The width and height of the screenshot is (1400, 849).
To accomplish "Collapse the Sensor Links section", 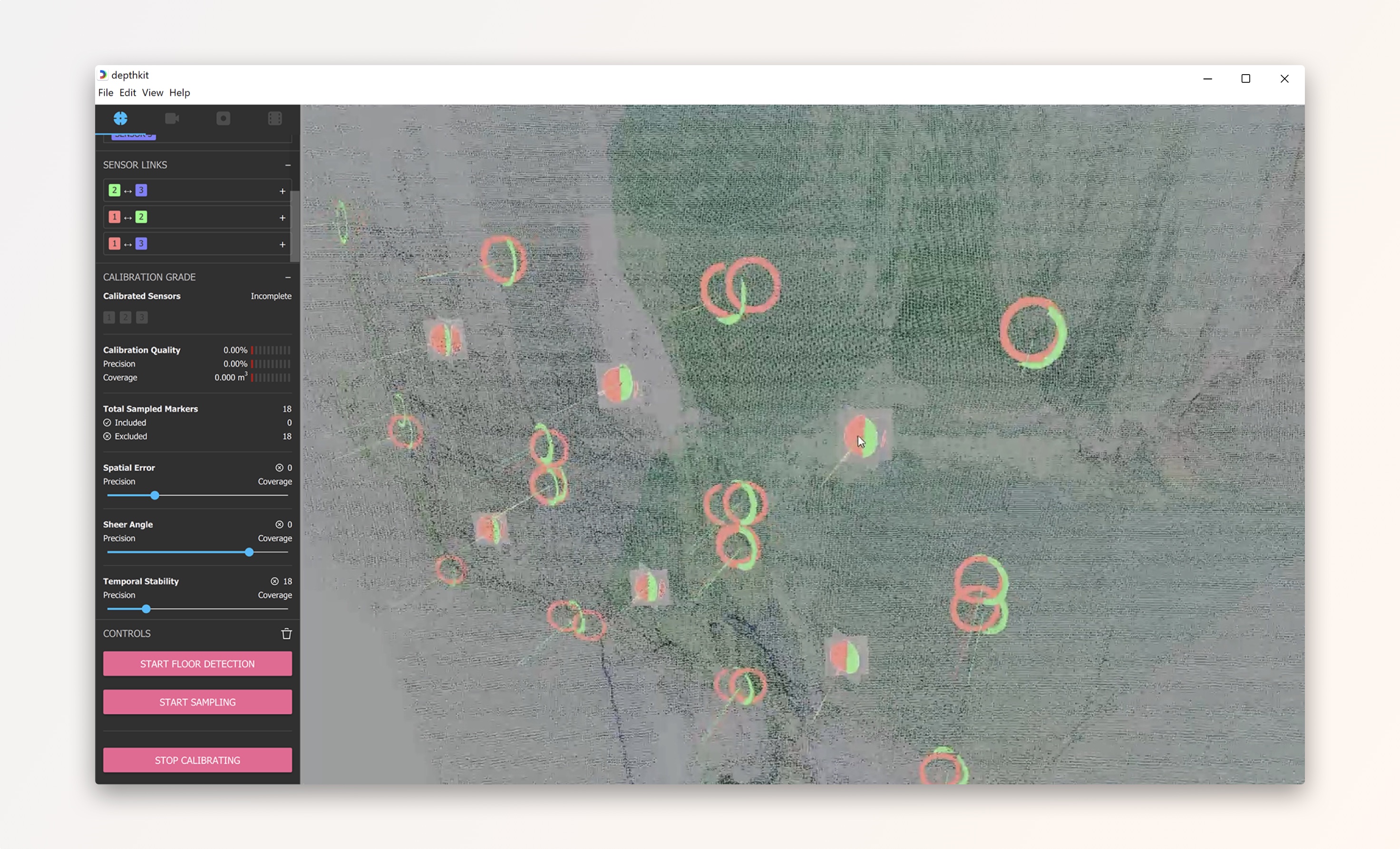I will click(x=288, y=164).
